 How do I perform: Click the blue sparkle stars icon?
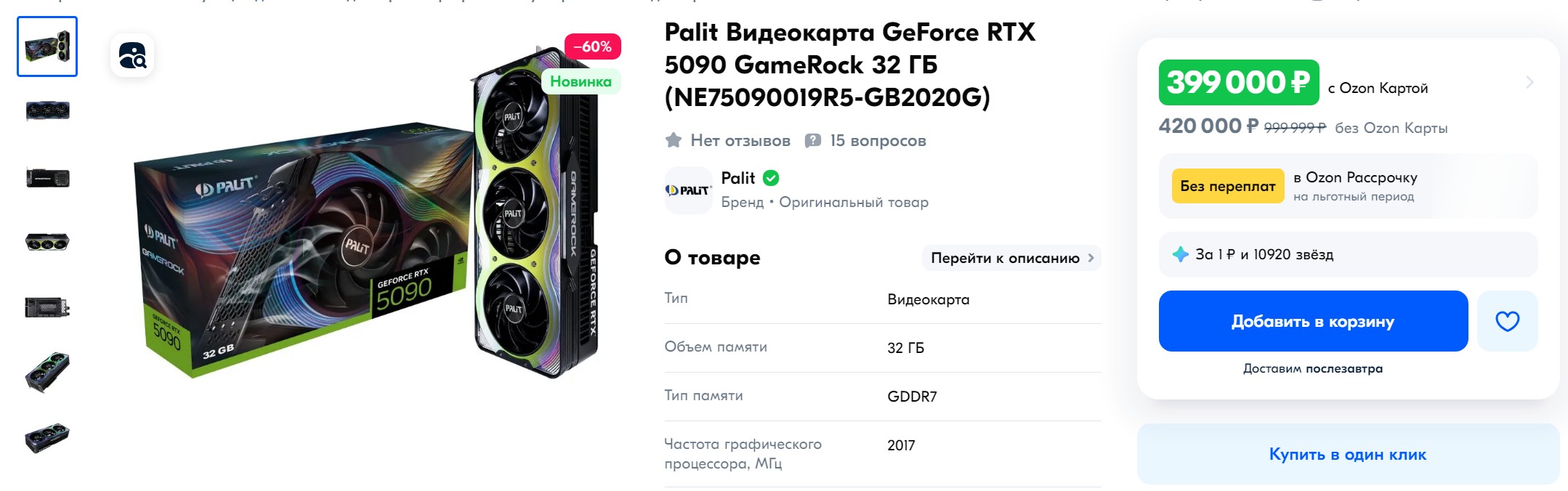(1181, 254)
